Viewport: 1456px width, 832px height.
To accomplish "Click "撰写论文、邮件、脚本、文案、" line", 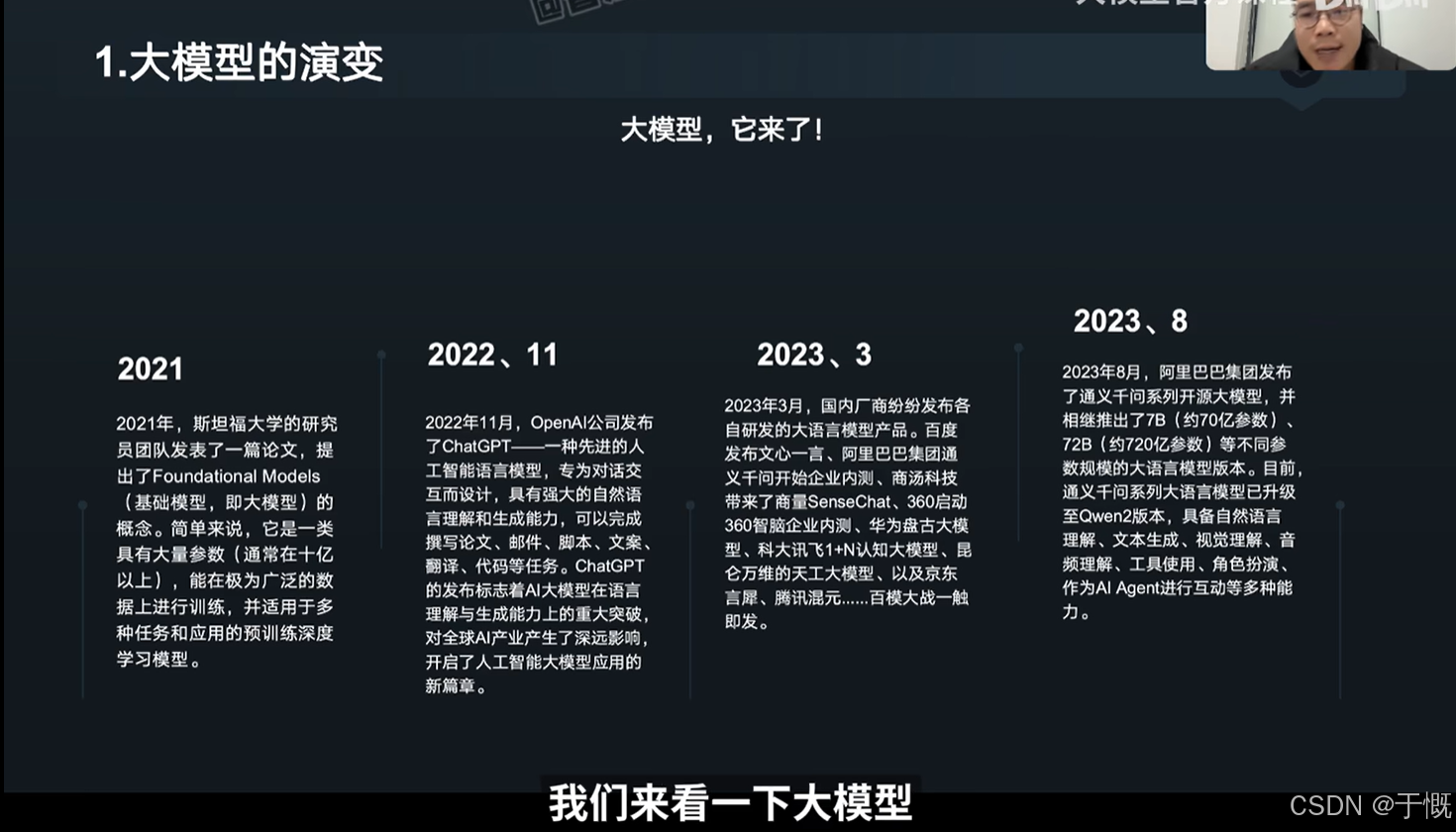I will [x=540, y=543].
